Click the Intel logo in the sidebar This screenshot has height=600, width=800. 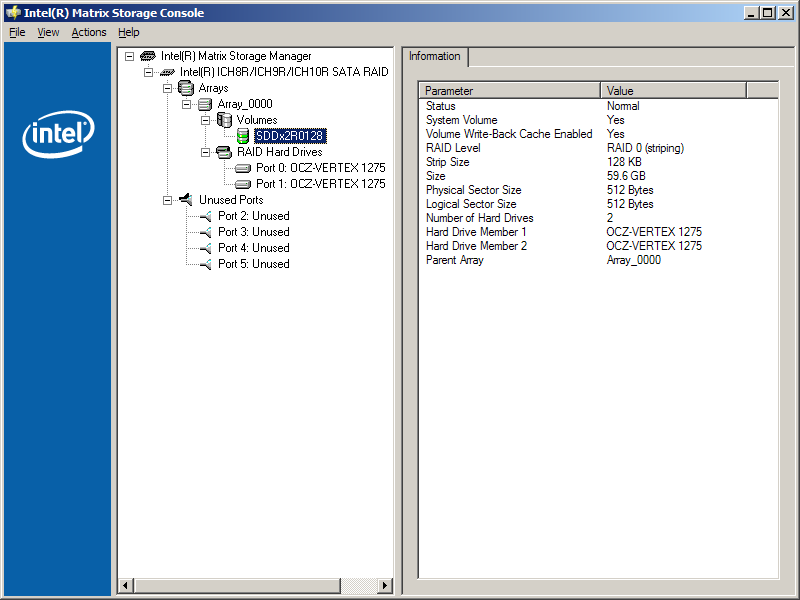click(58, 134)
